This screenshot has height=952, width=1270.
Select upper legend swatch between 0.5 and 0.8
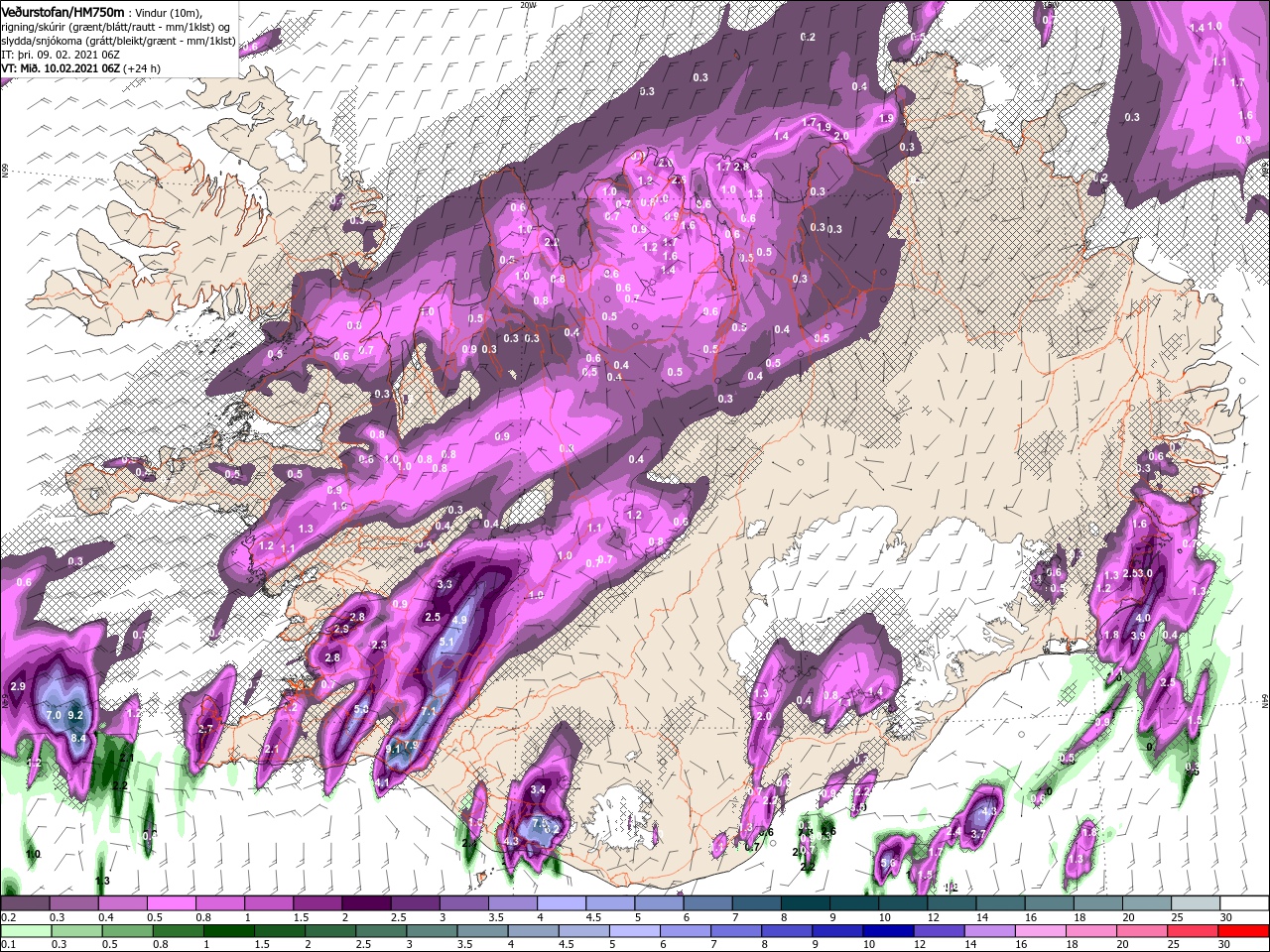coord(171,903)
